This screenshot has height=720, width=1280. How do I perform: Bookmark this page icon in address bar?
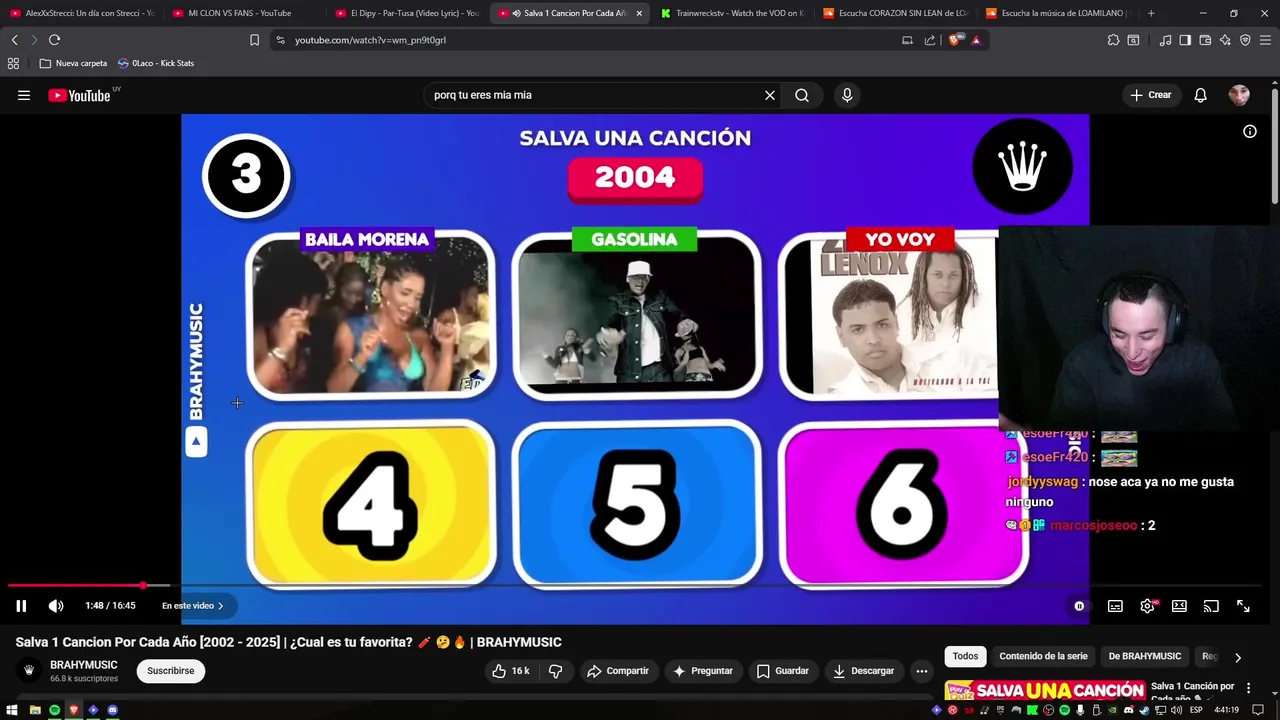[x=254, y=40]
